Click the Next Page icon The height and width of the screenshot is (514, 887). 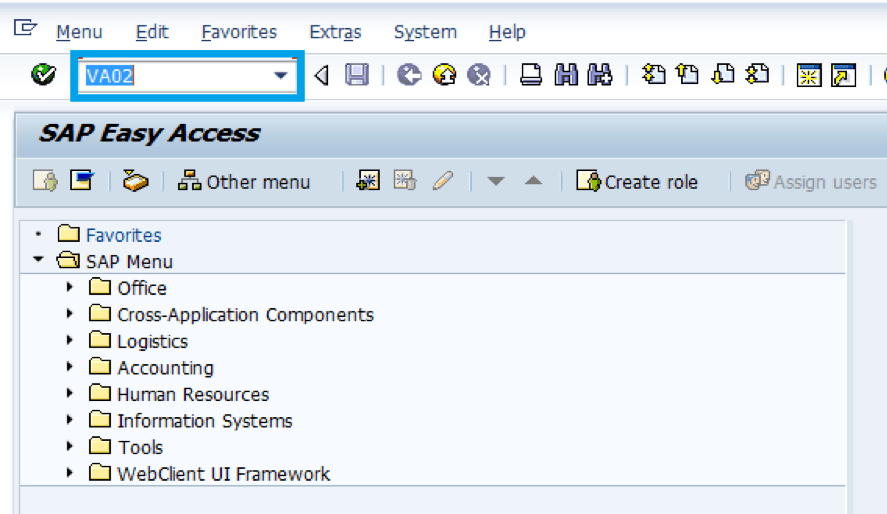[x=722, y=75]
